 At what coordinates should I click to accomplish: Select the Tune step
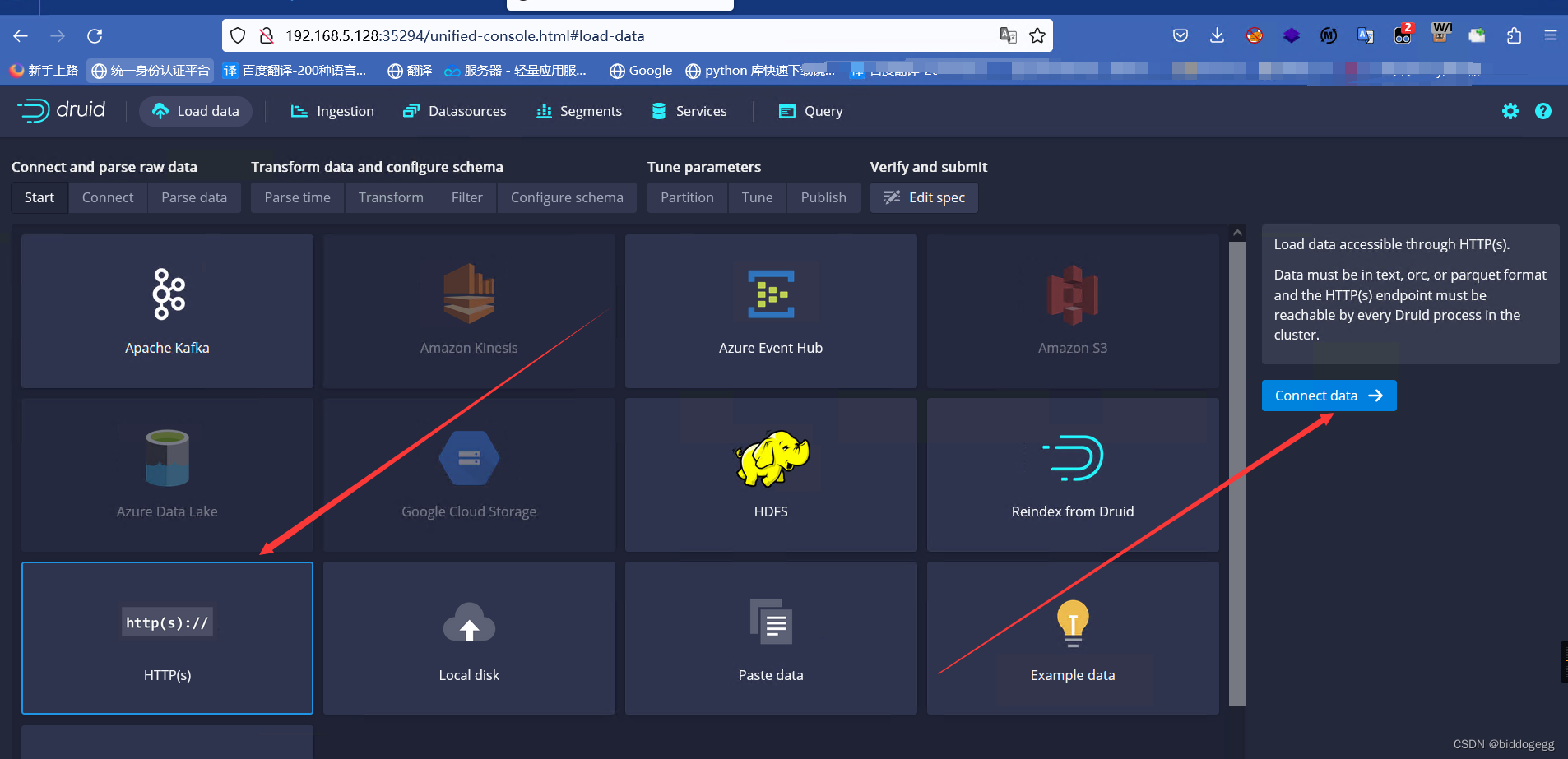click(x=758, y=197)
